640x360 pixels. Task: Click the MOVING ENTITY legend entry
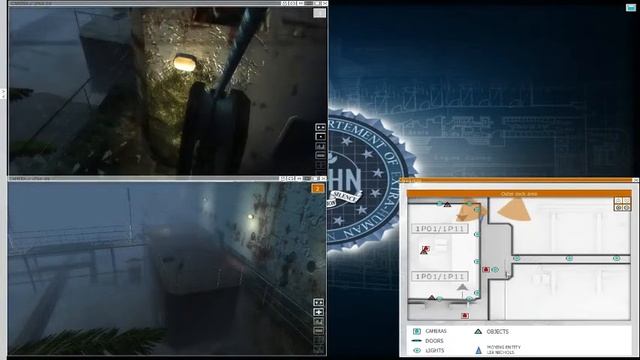tap(498, 350)
